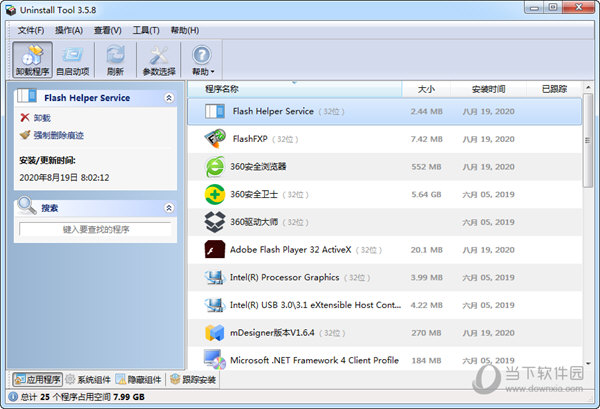600x409 pixels.
Task: Click the 5.64 GB size value
Action: [426, 194]
